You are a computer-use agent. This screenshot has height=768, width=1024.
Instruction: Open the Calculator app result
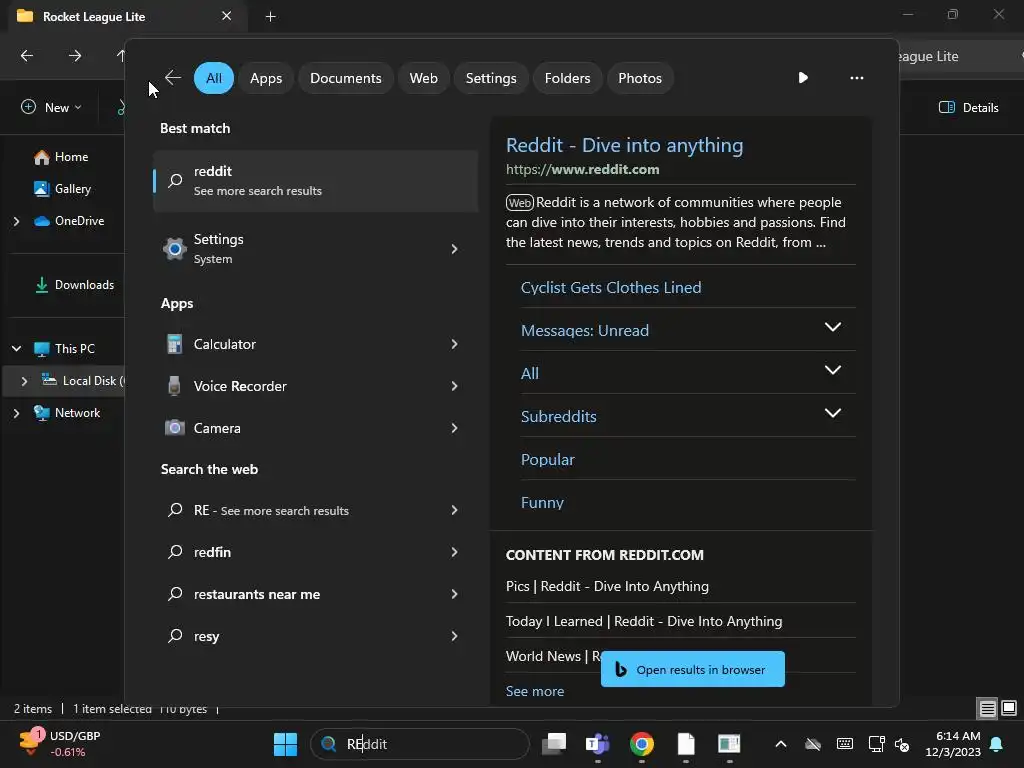coord(315,344)
